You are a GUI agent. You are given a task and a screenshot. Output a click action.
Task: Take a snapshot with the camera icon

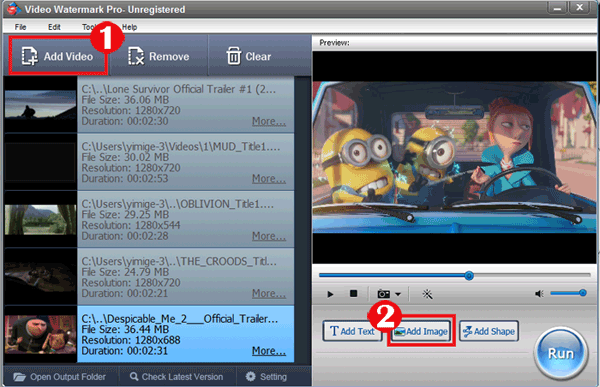383,294
